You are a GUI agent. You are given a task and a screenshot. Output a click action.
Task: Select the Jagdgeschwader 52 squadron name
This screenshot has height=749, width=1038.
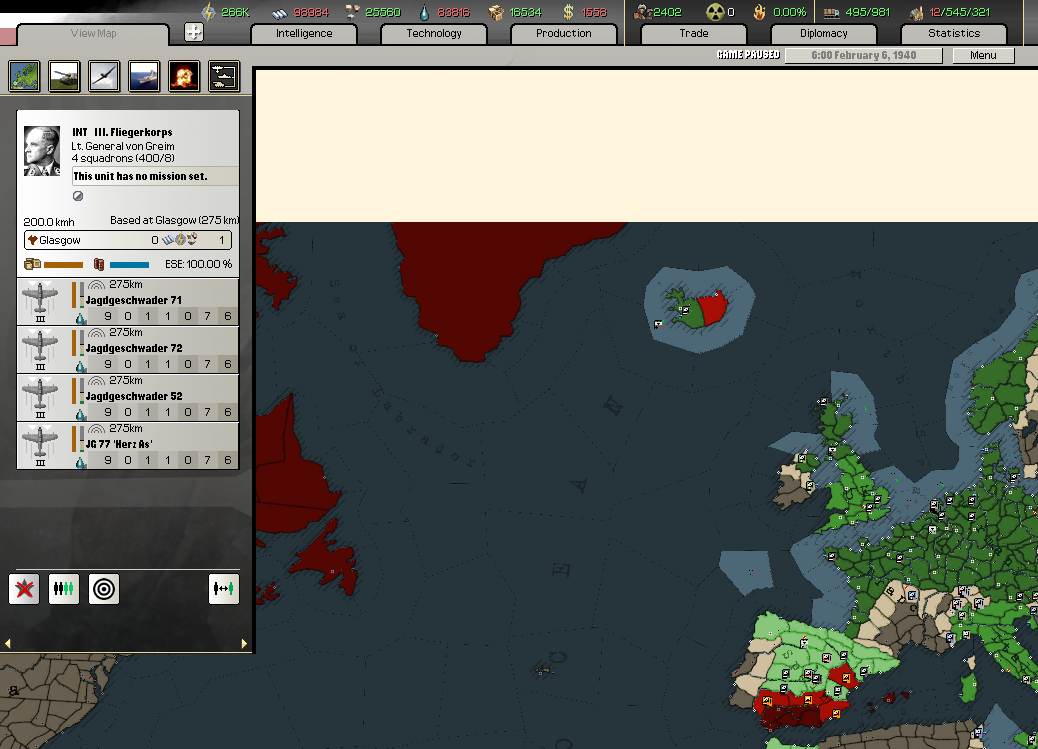[x=134, y=396]
